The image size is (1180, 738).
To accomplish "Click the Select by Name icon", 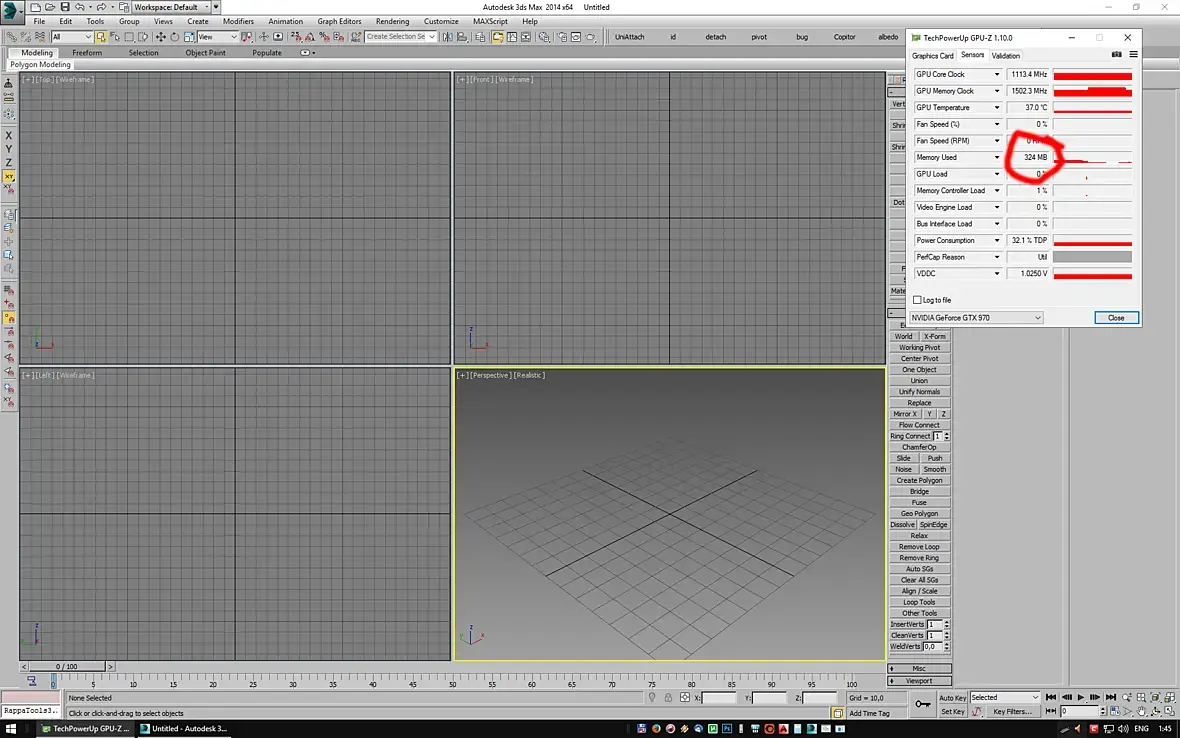I will [114, 36].
